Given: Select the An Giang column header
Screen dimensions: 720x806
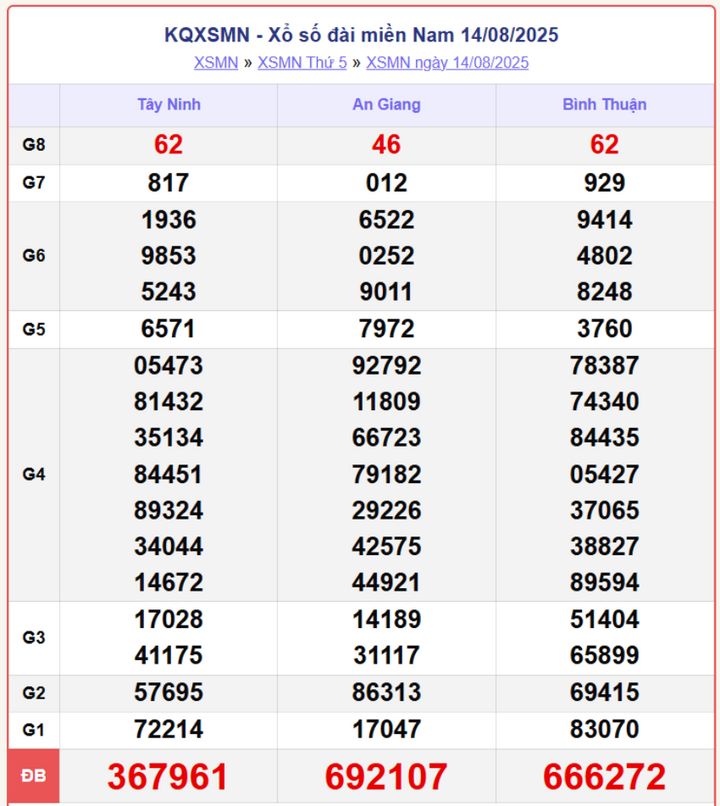Looking at the screenshot, I should [386, 104].
